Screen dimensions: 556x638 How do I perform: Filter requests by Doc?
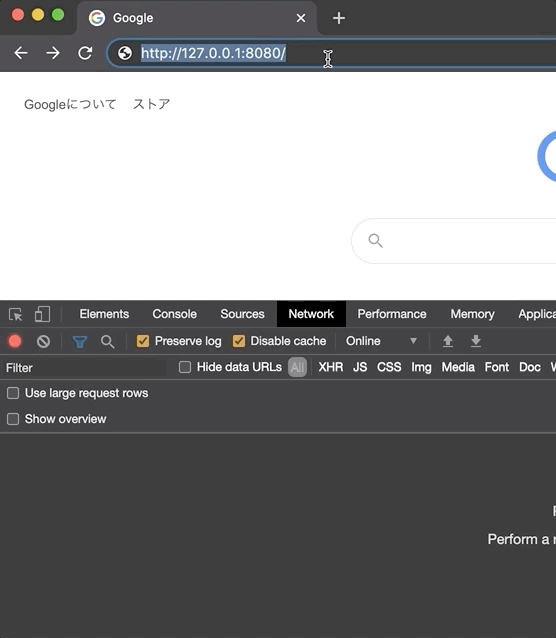(530, 367)
